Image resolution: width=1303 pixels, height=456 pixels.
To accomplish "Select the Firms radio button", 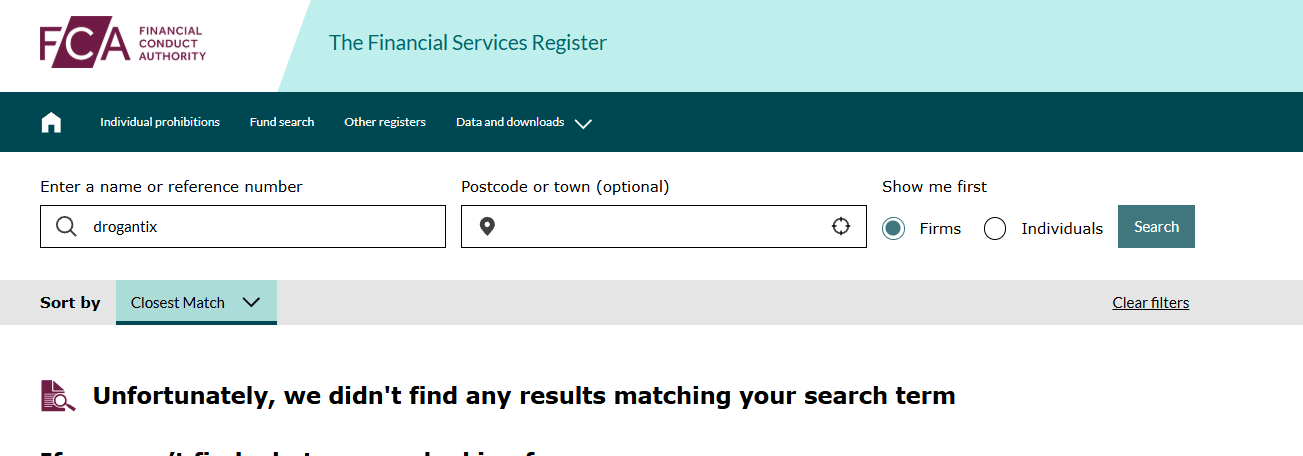I will pyautogui.click(x=893, y=229).
